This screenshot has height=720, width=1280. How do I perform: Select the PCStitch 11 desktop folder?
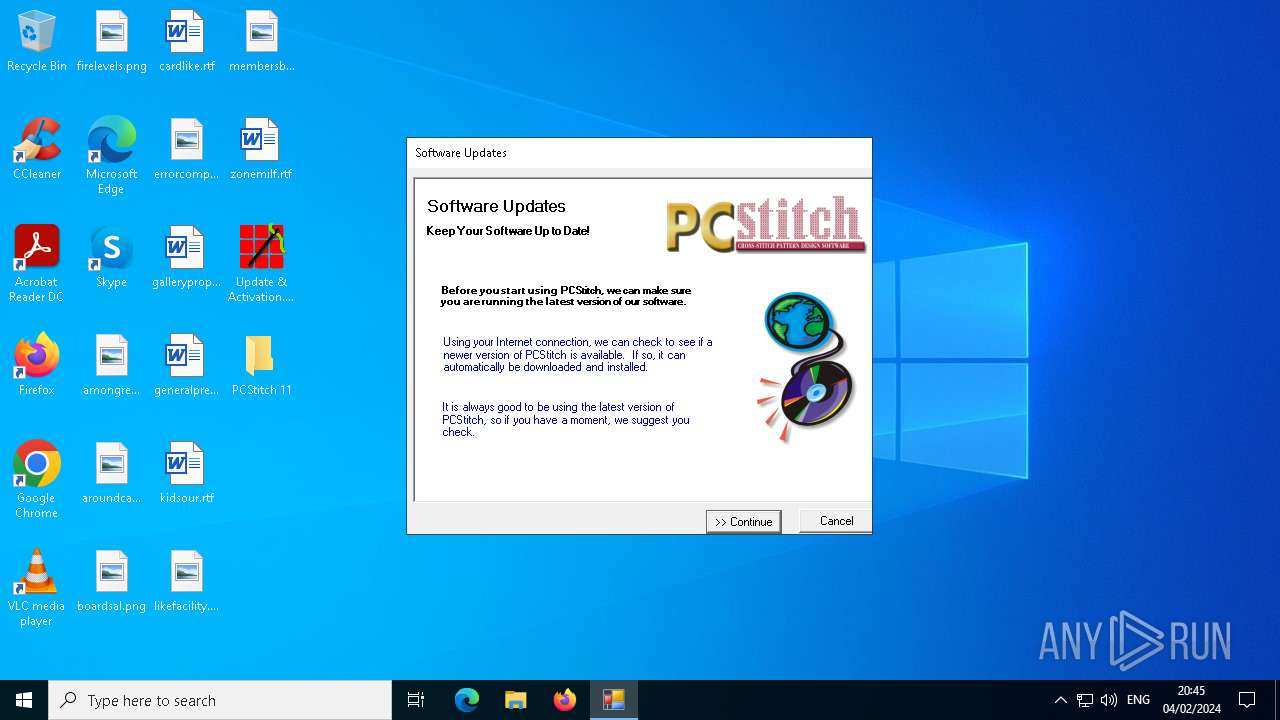pyautogui.click(x=262, y=366)
